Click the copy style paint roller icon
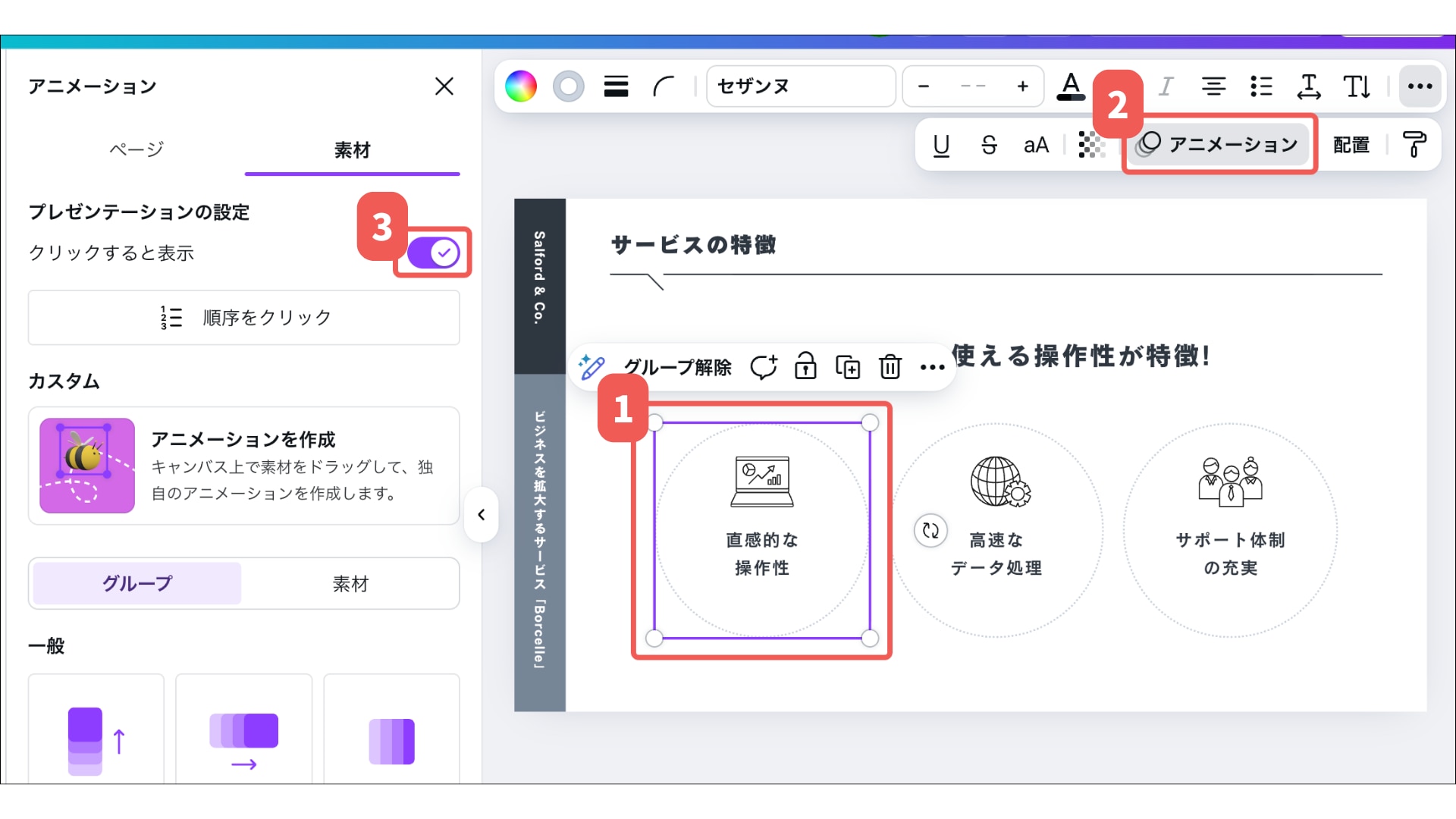The image size is (1456, 819). coord(1414,145)
